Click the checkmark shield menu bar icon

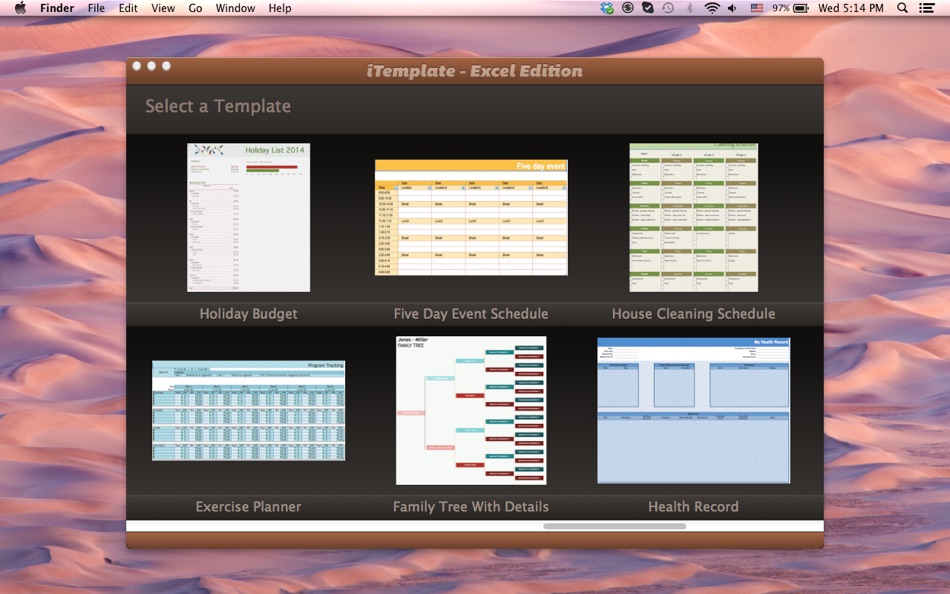pos(648,8)
